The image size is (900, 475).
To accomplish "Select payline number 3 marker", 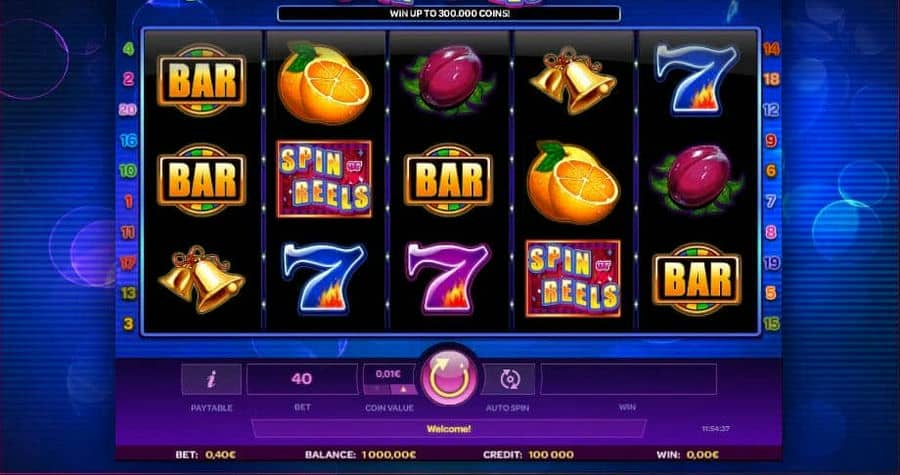I will tap(128, 324).
